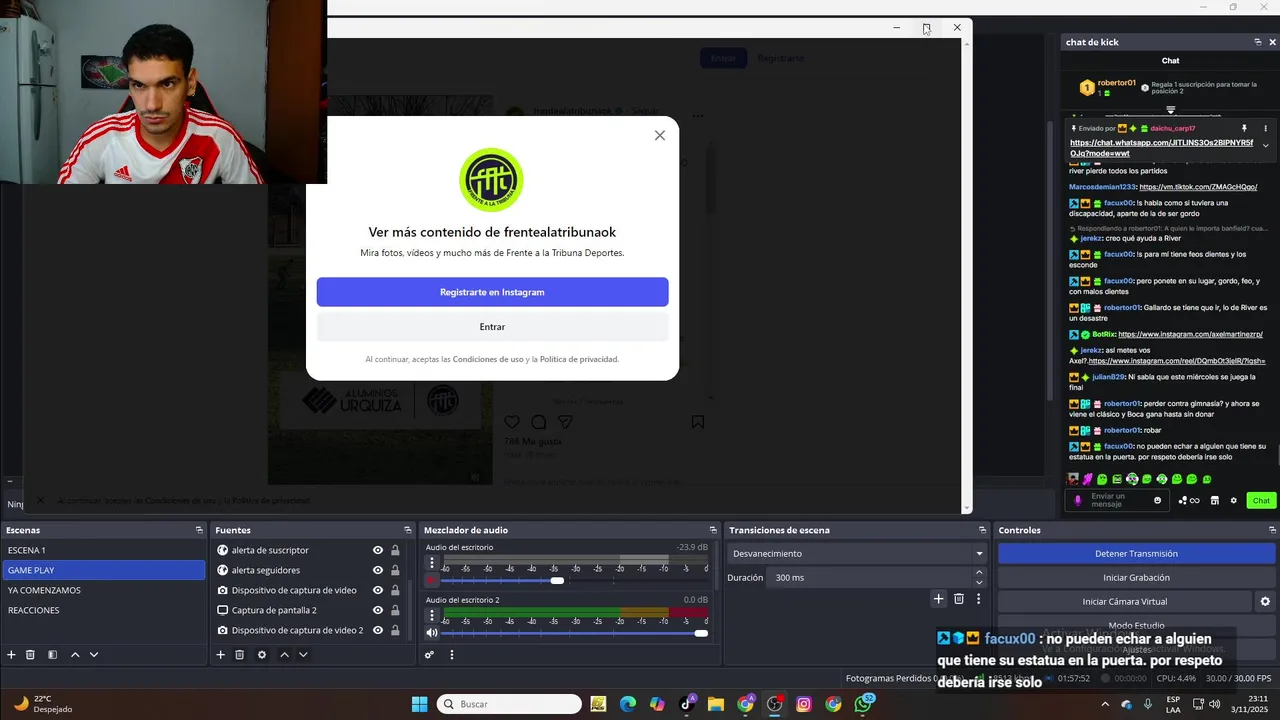
Task: Open Instagram app in taskbar
Action: tap(804, 704)
